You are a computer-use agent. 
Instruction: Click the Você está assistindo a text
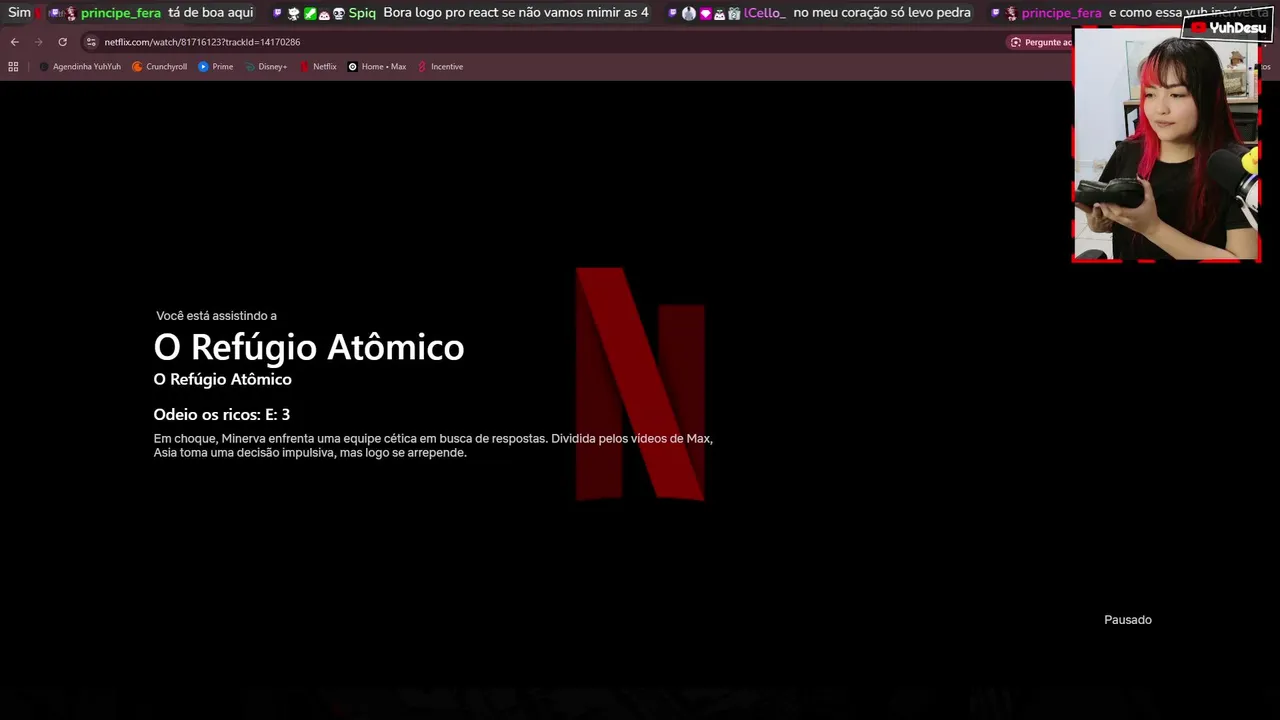tap(216, 316)
